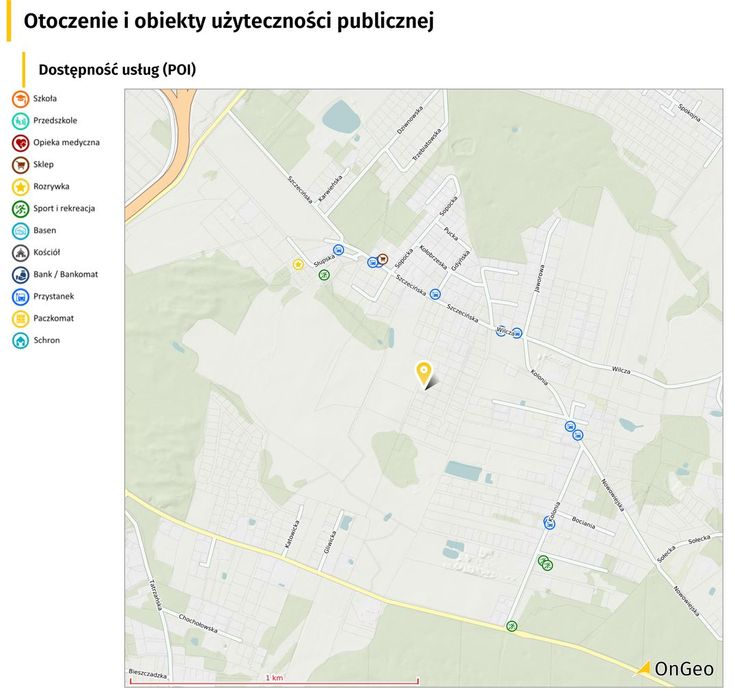This screenshot has height=699, width=735.
Task: Select the Otoczenie i obiekty użyteczności publicznej title
Action: point(228,21)
